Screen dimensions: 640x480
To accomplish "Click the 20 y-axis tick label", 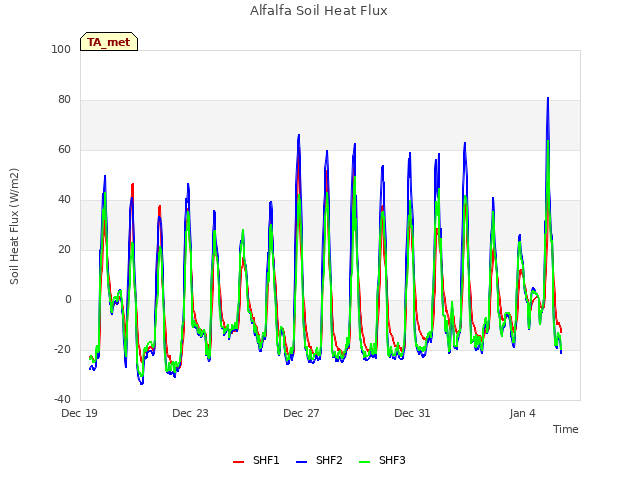I will [64, 249].
